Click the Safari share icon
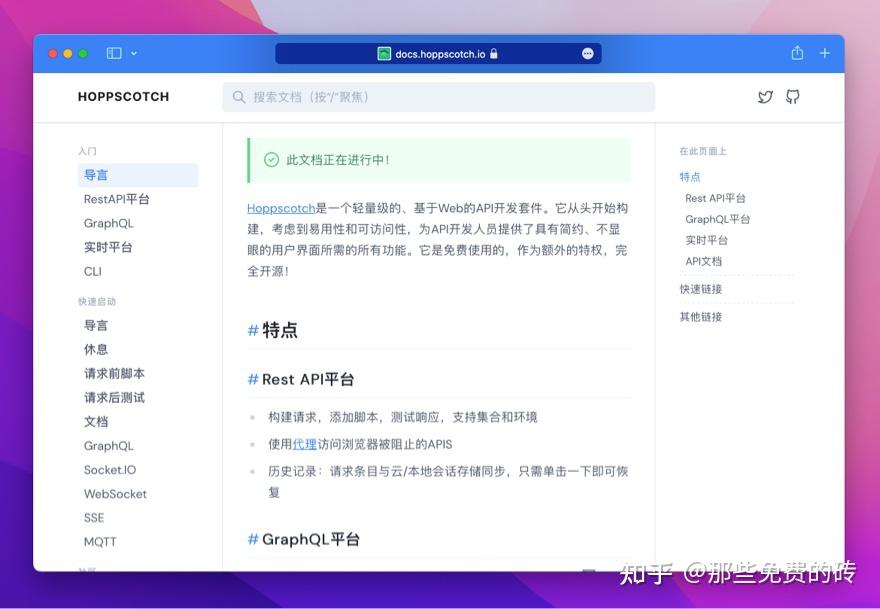Viewport: 880px width, 609px height. coord(796,53)
